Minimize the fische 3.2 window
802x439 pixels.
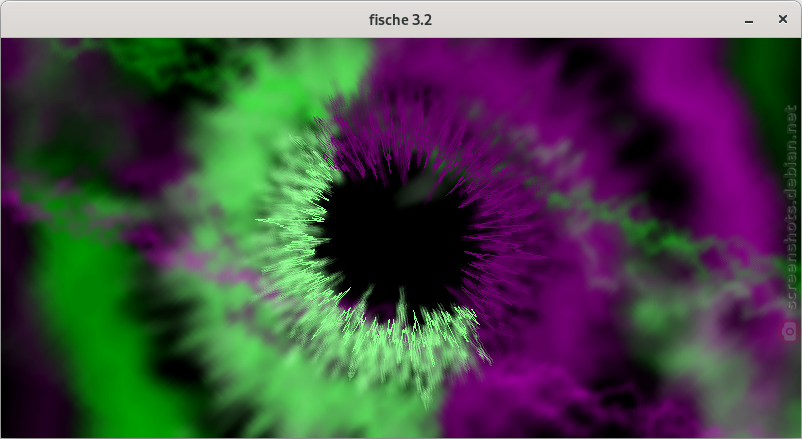tap(749, 20)
